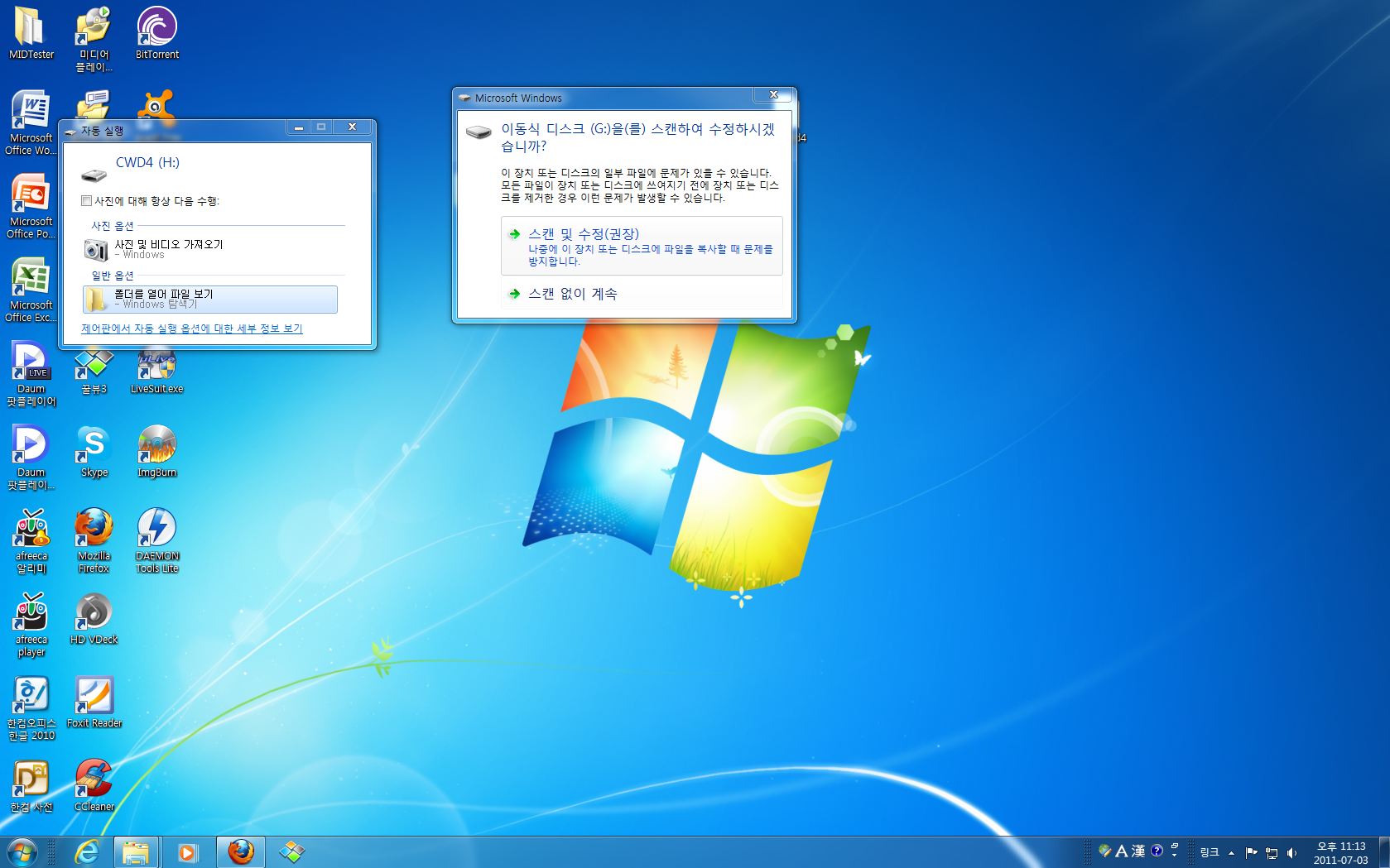Launch the 미디어 플레이어 desktop shortcut

[94, 38]
